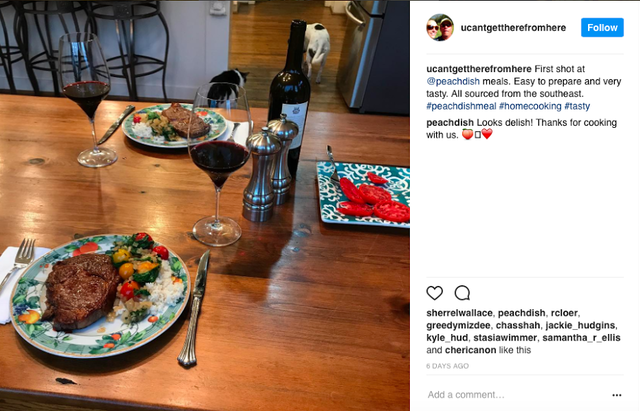Screen dimensions: 640x411
Task: Click the Add a comment field
Action: tap(516, 395)
